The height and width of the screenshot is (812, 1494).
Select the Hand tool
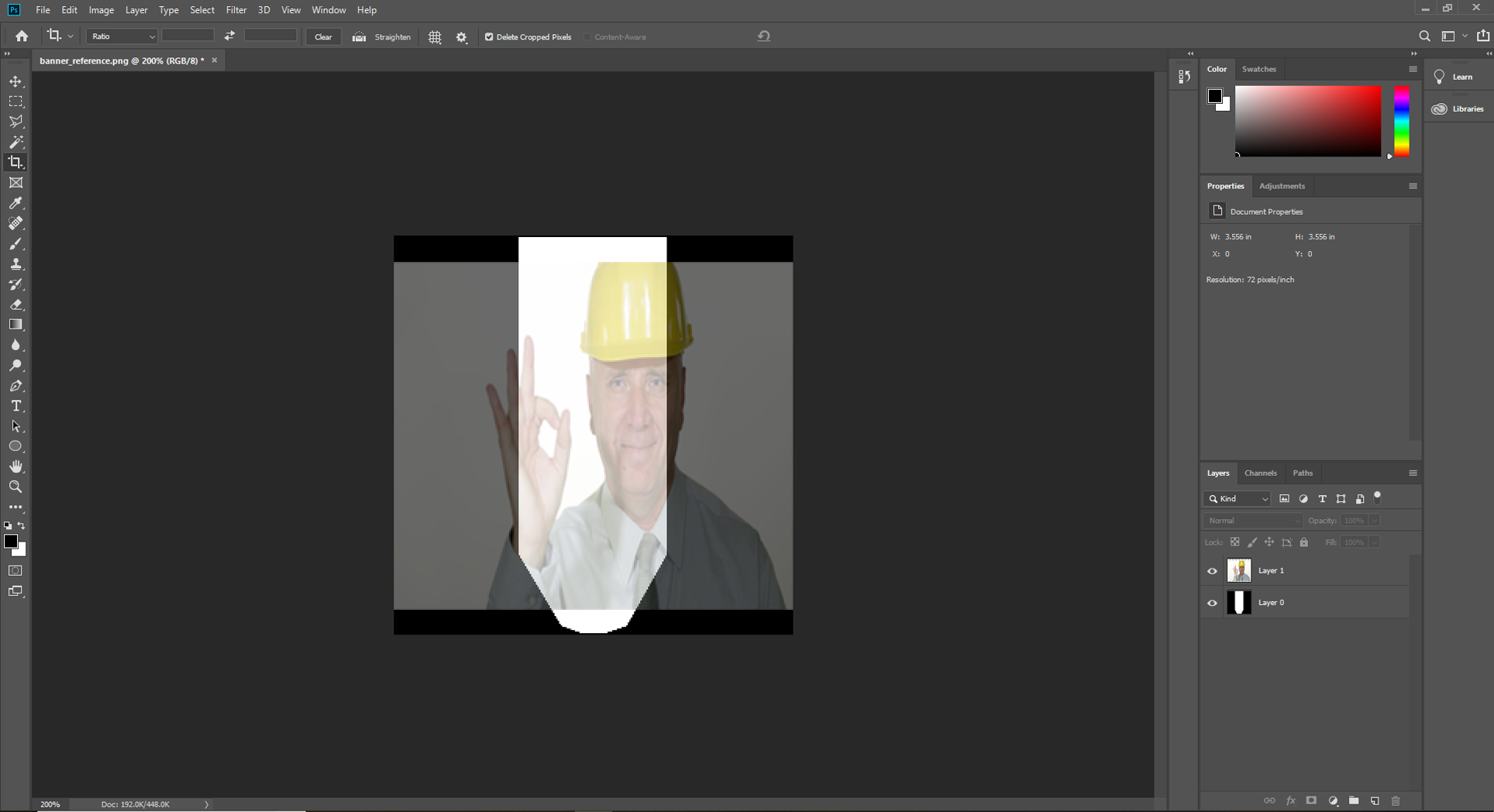point(15,466)
